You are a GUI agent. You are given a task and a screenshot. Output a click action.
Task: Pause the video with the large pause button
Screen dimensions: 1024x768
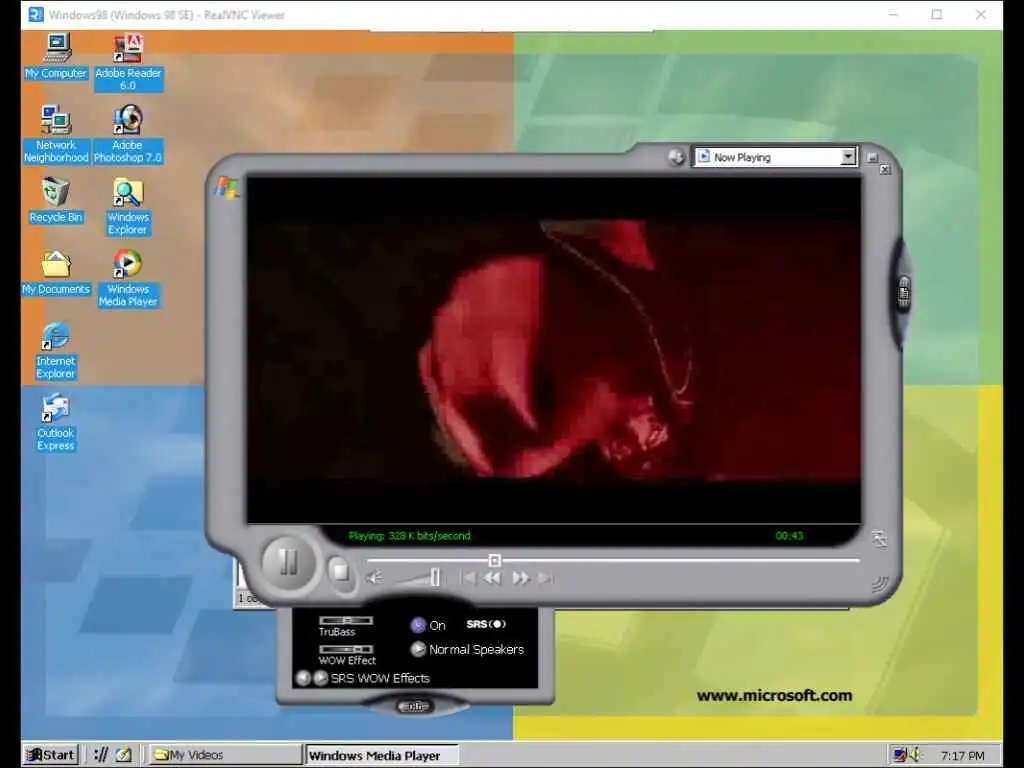288,562
